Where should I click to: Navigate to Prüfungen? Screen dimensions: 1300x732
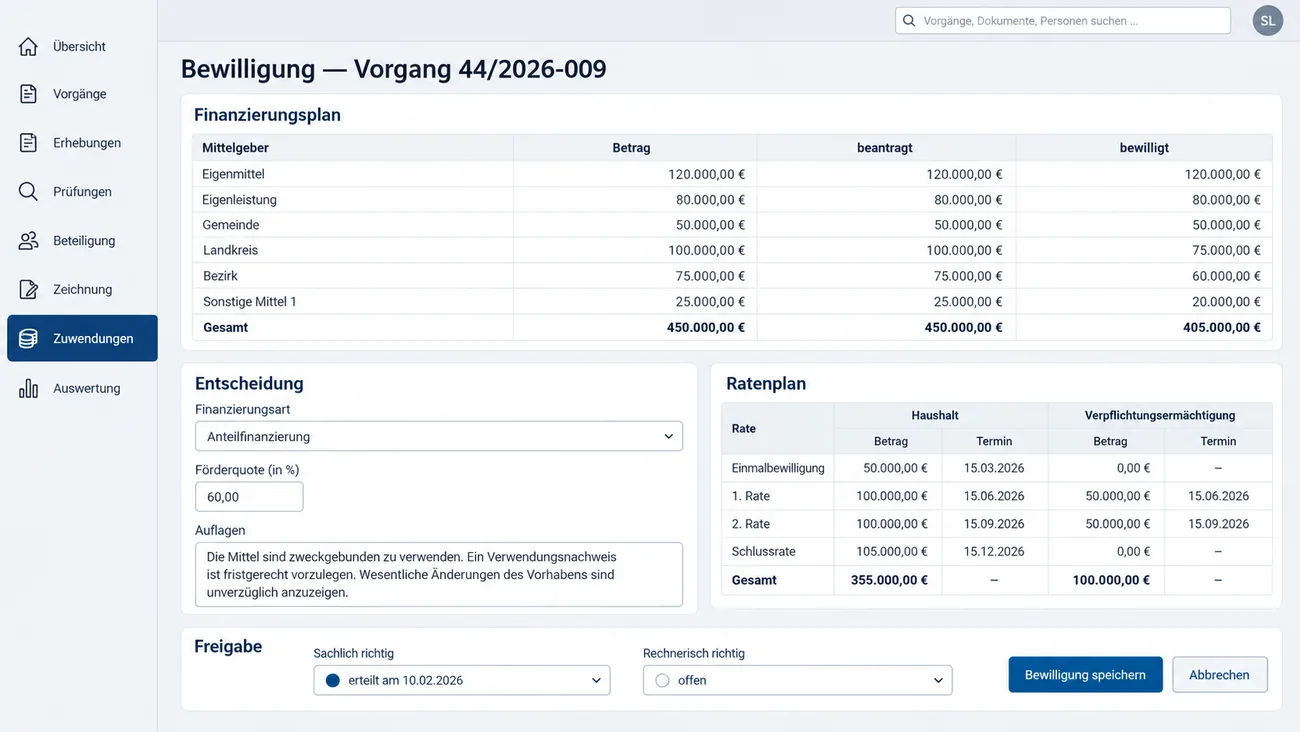tap(82, 191)
